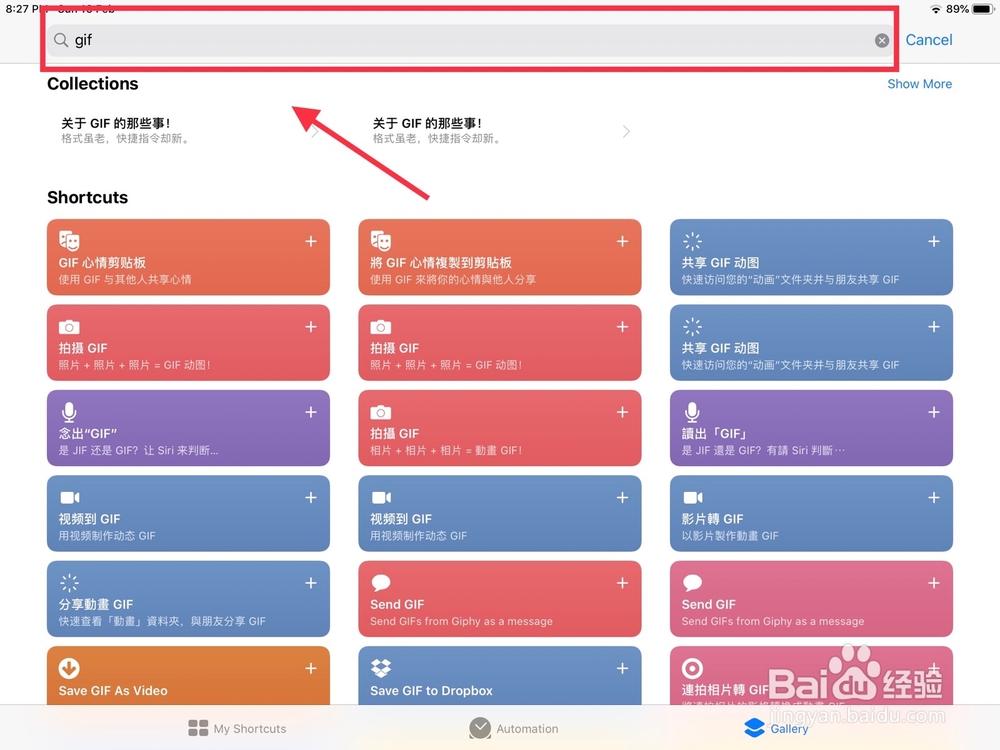Click the magnifying glass search icon
Viewport: 1000px width, 750px height.
61,40
